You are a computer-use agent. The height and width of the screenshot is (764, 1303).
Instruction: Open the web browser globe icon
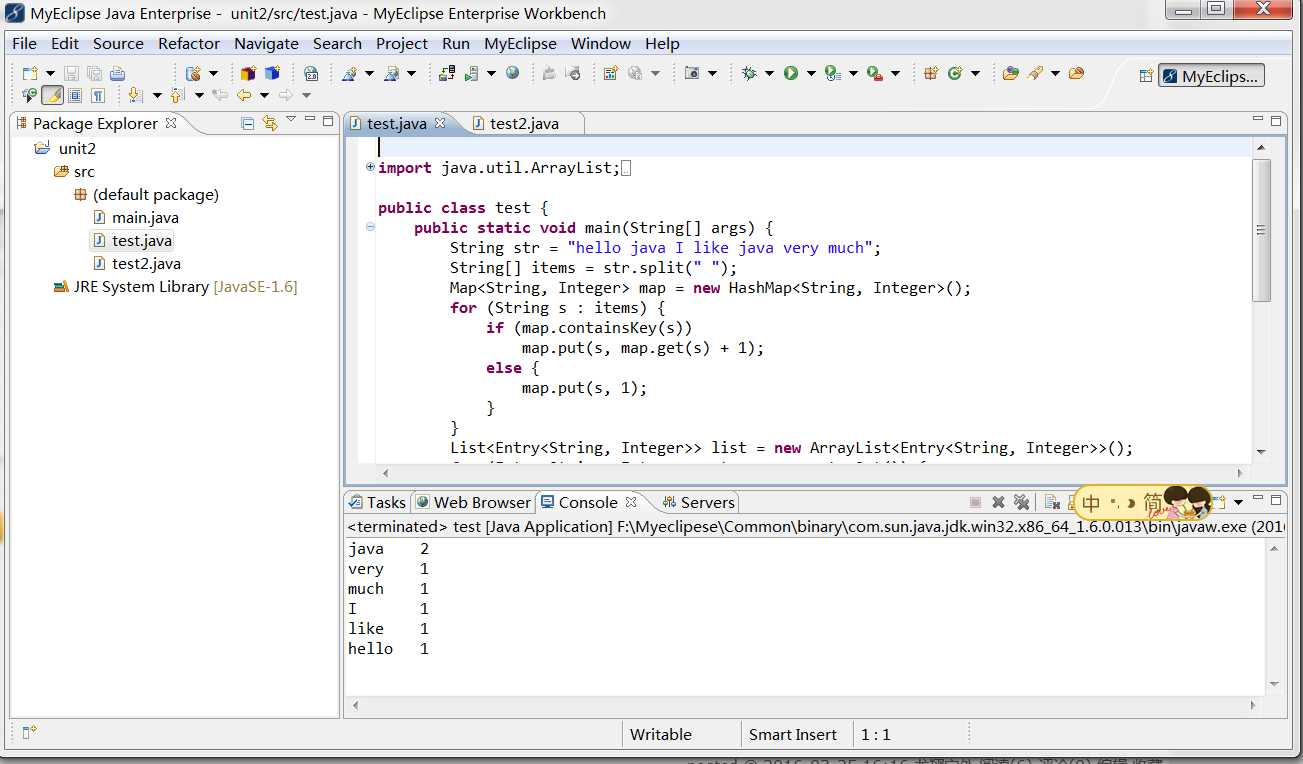pos(513,73)
